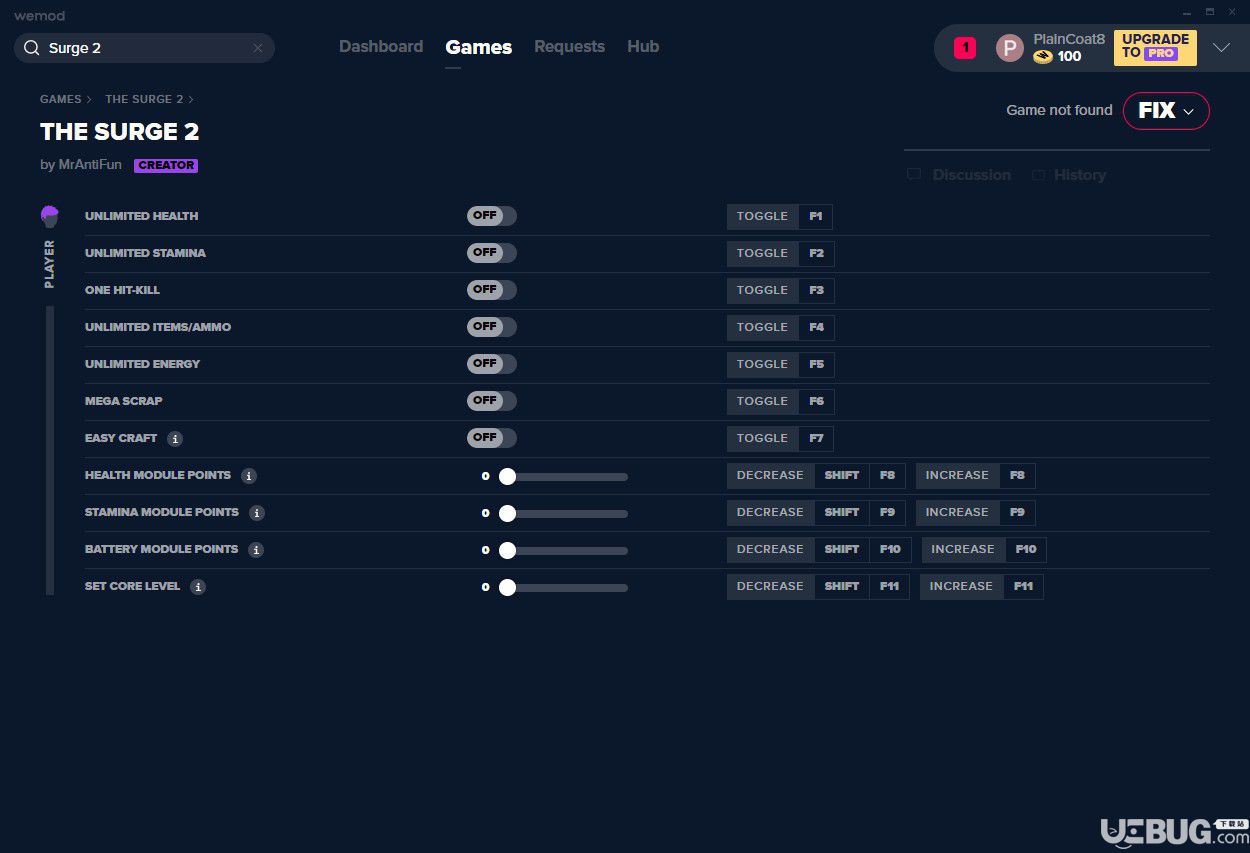This screenshot has height=853, width=1250.
Task: Click Increase F11 hotkey button
Action: click(x=982, y=586)
